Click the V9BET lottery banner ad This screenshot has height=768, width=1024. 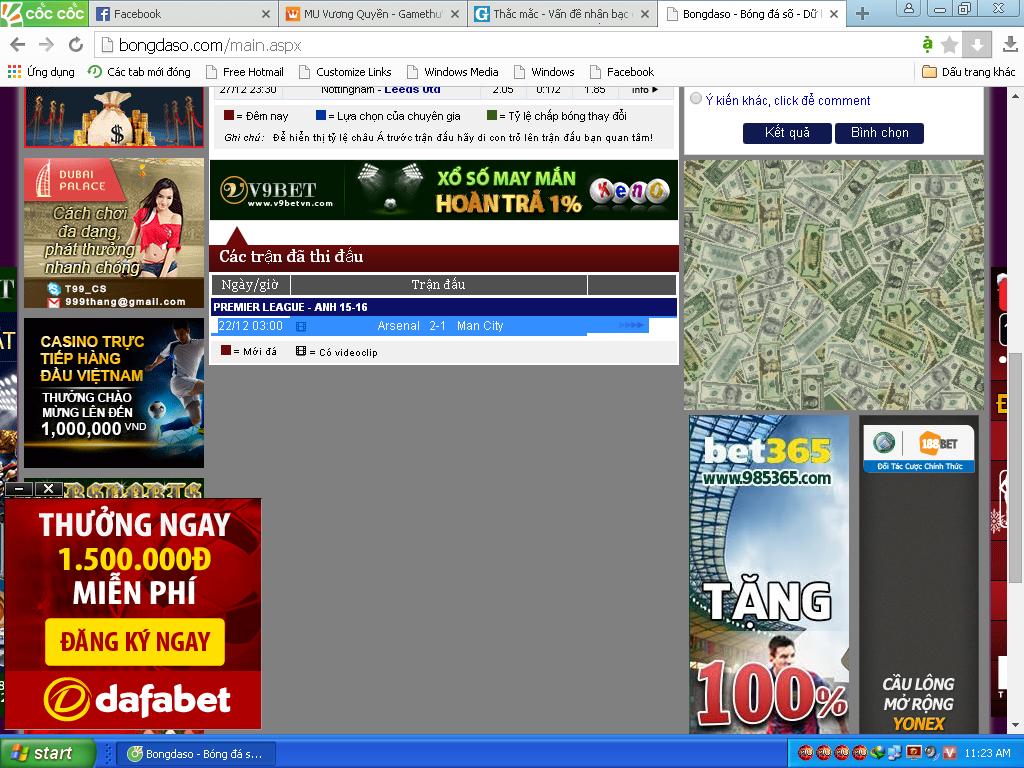tap(444, 189)
